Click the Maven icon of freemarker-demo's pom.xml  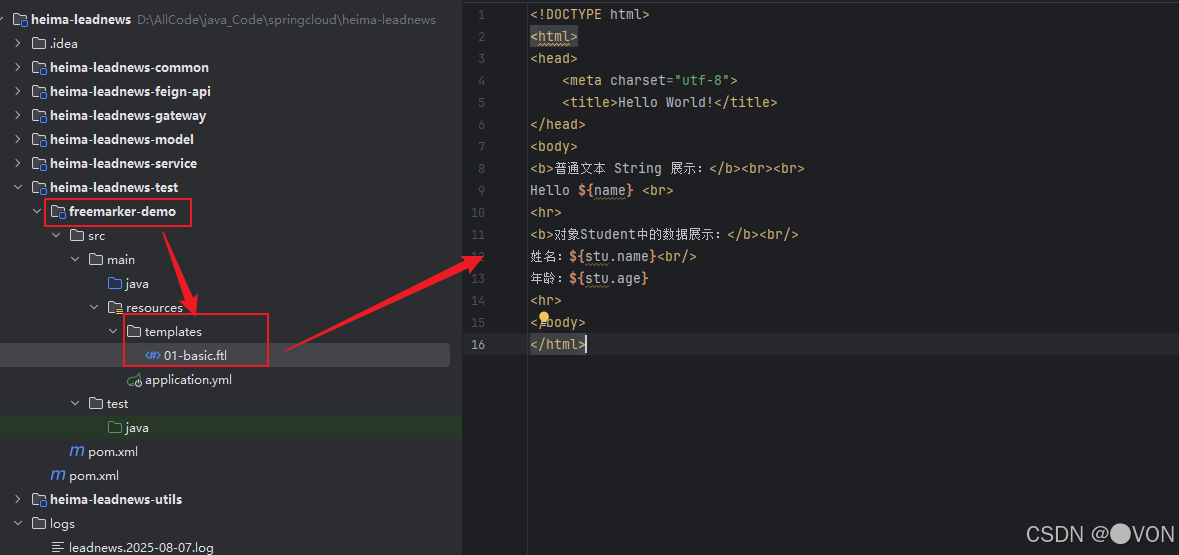[77, 451]
